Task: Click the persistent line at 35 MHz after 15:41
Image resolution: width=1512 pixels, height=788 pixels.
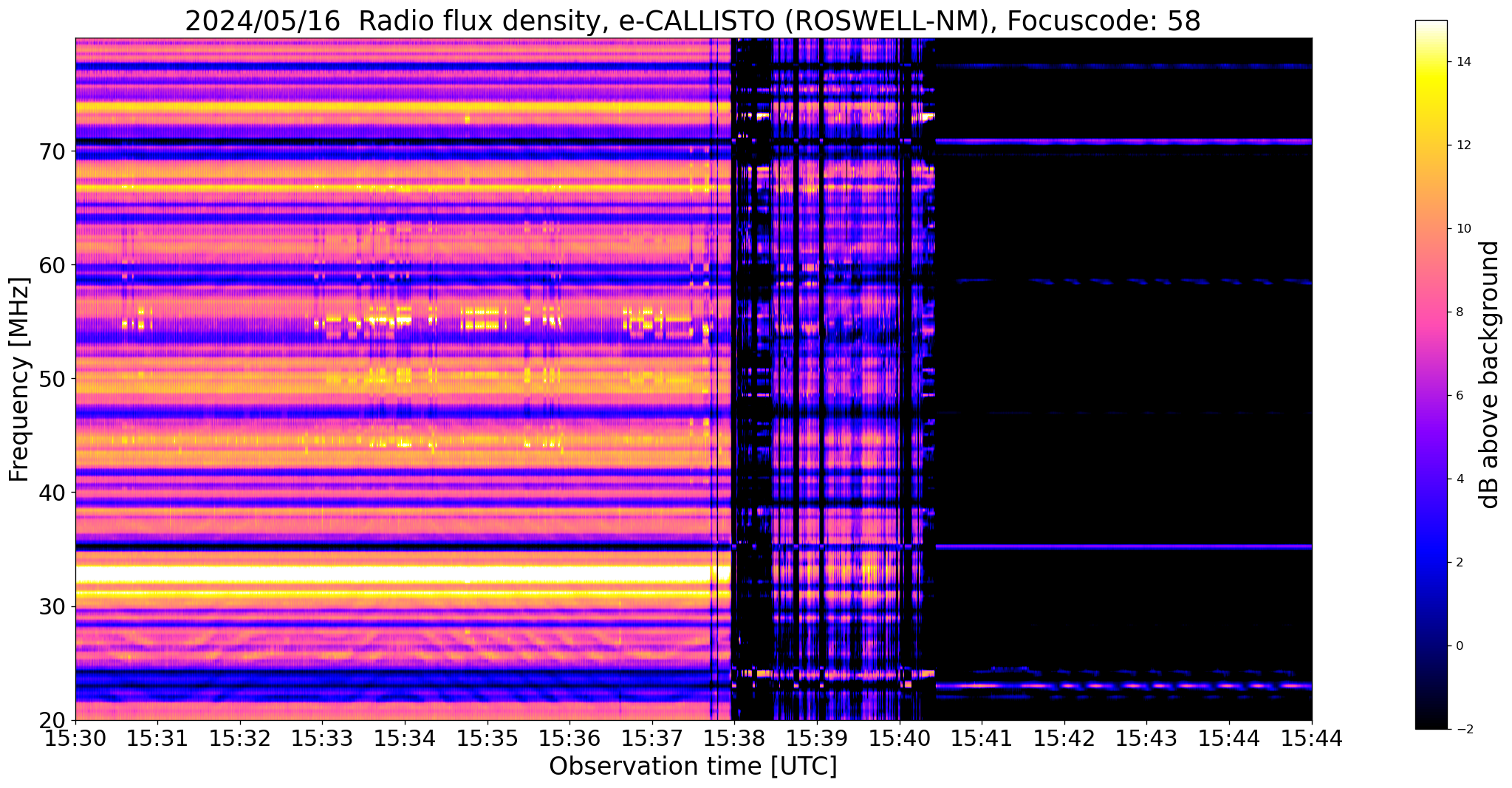Action: [1123, 547]
